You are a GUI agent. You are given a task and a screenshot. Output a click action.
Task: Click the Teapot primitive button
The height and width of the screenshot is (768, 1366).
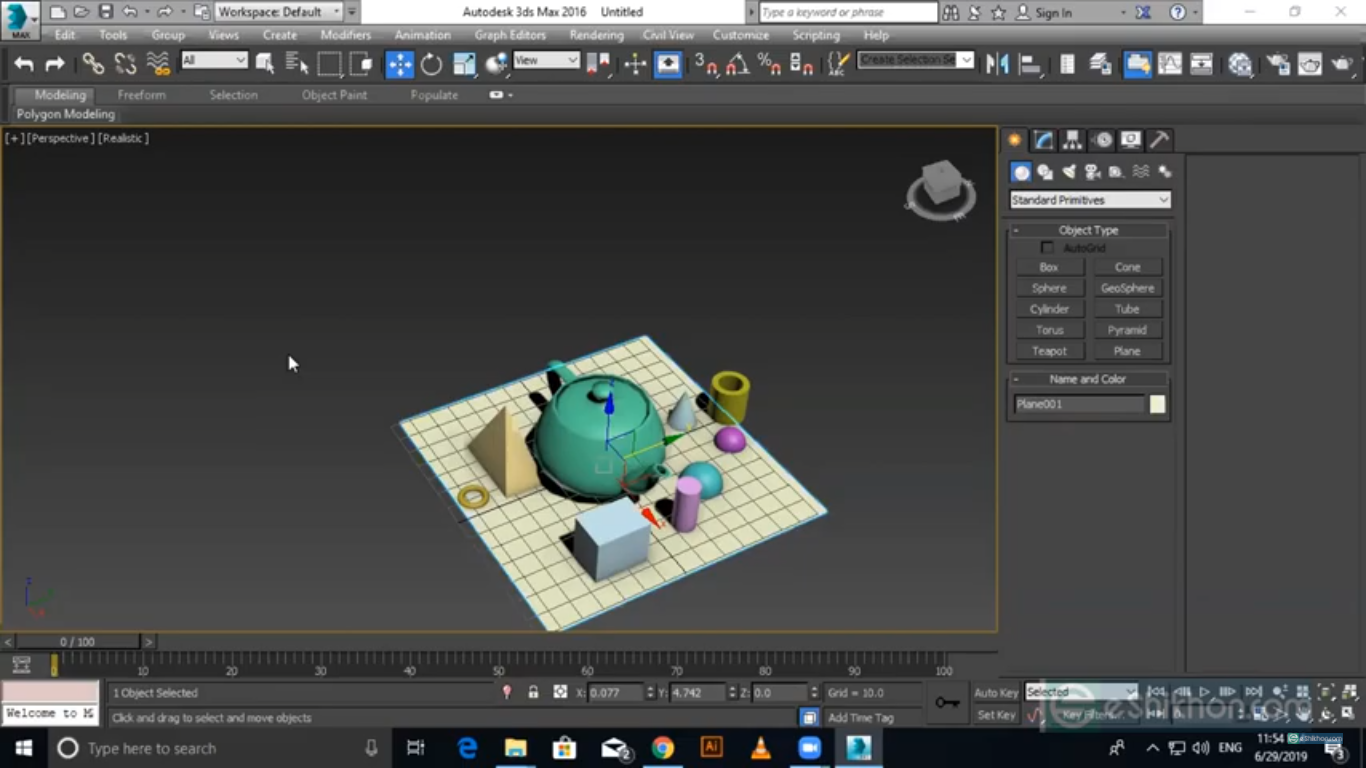coord(1049,351)
